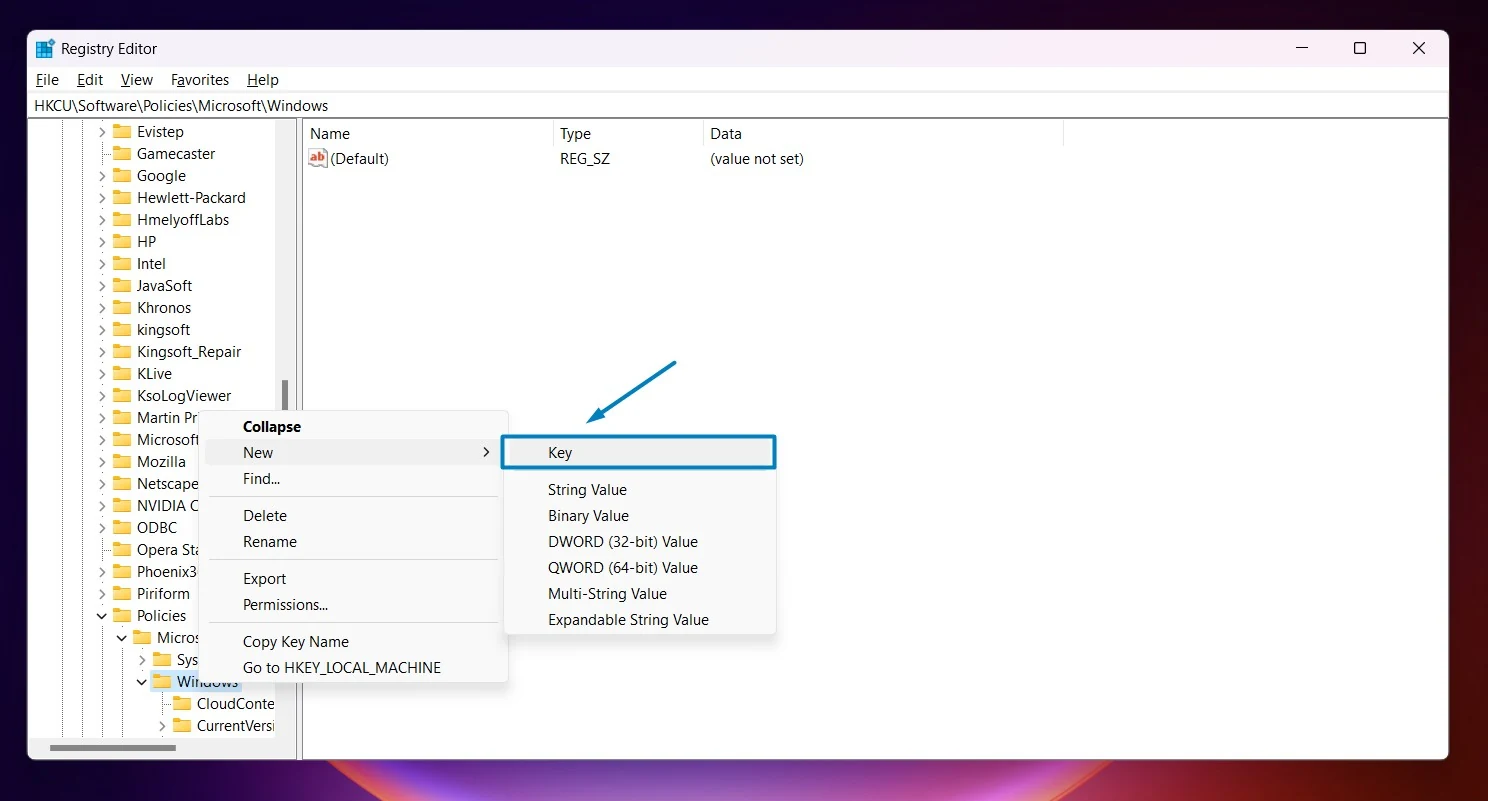Viewport: 1488px width, 801px height.
Task: Click the Google key folder icon
Action: 122,175
